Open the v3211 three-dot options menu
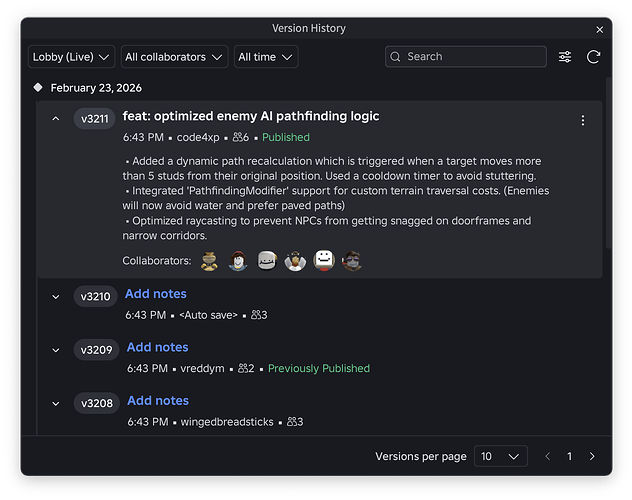Viewport: 632px width, 500px height. click(583, 120)
